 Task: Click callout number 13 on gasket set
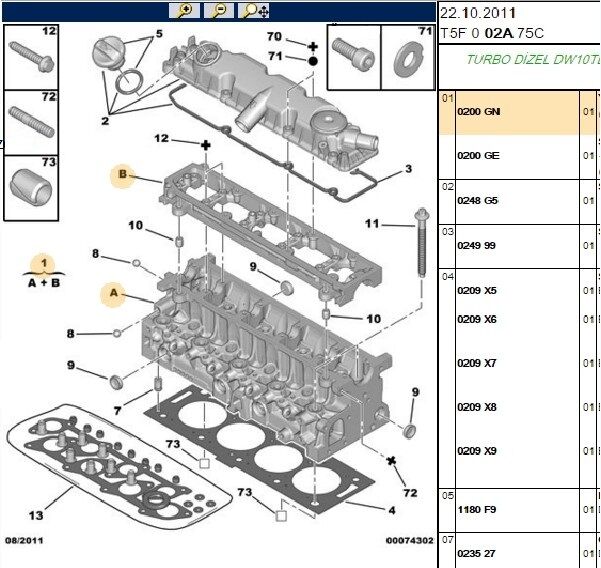pos(36,515)
